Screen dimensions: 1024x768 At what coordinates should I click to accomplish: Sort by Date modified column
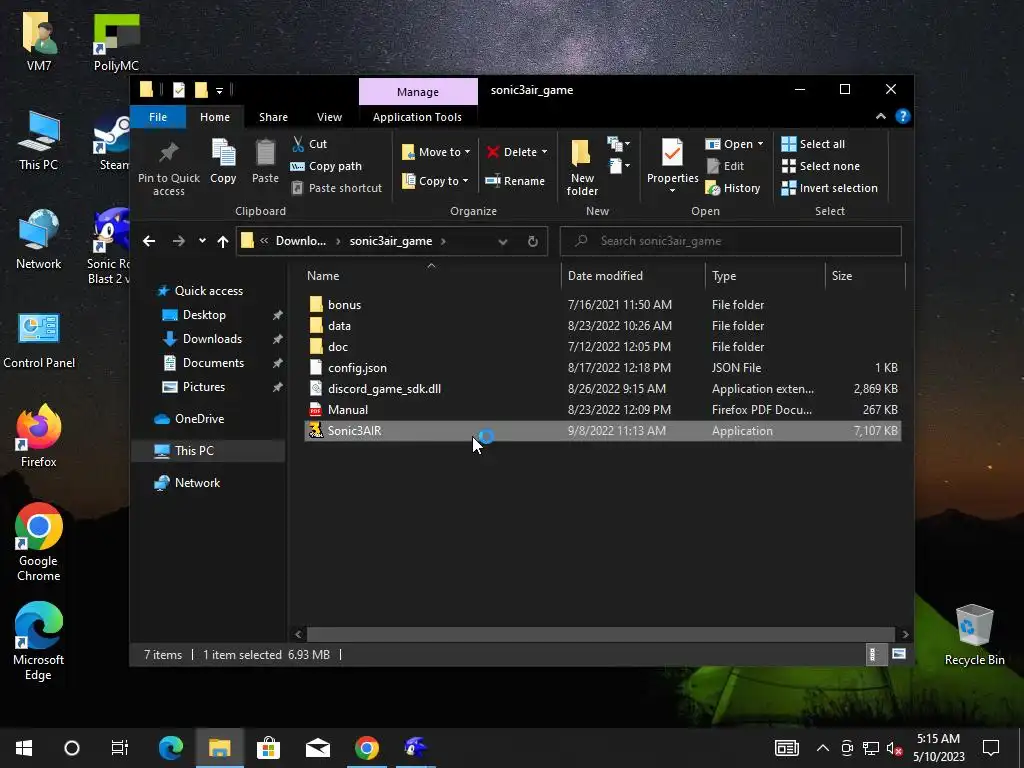point(633,276)
